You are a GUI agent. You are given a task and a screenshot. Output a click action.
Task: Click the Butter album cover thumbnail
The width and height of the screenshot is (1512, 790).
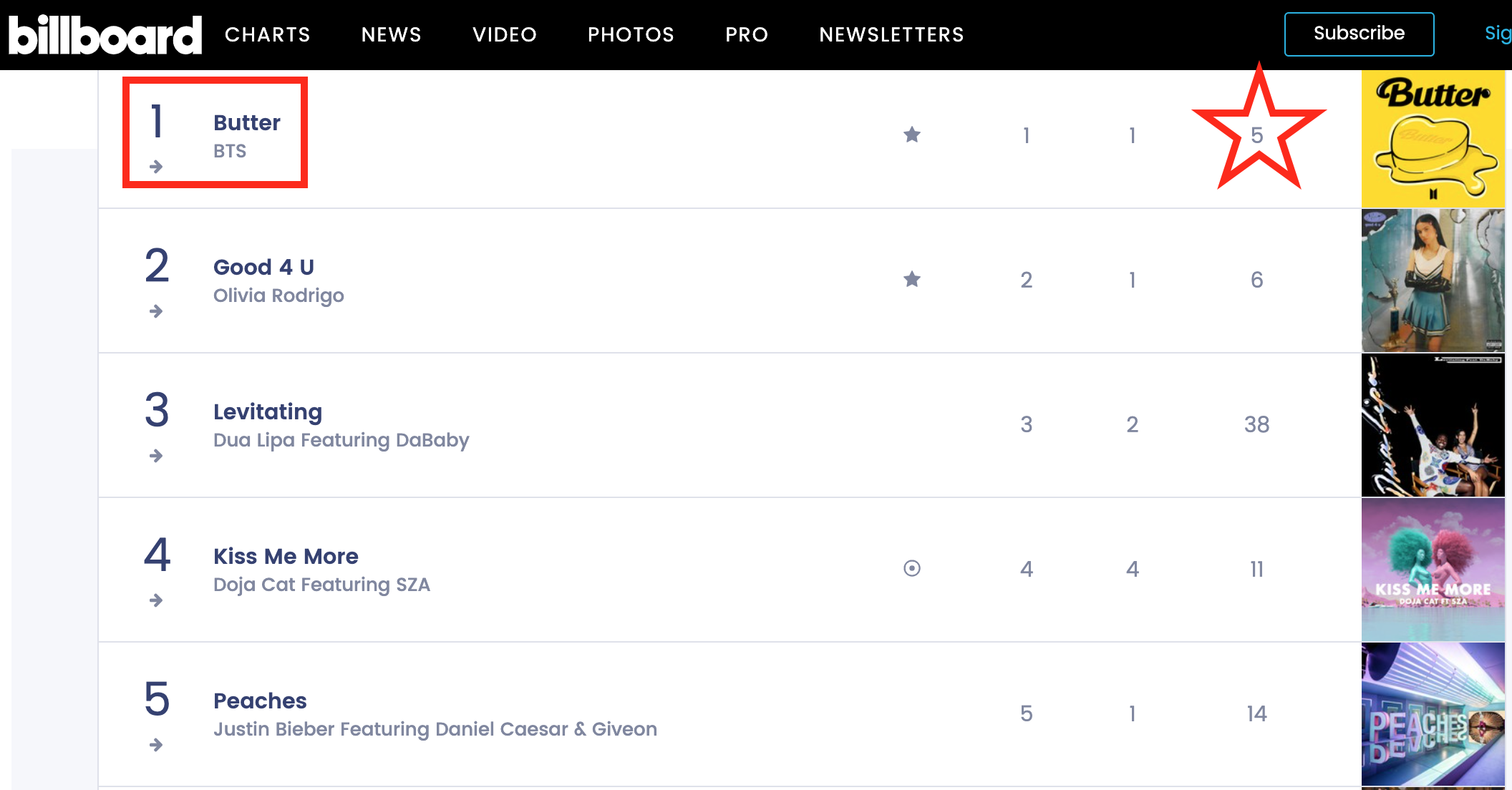point(1433,139)
